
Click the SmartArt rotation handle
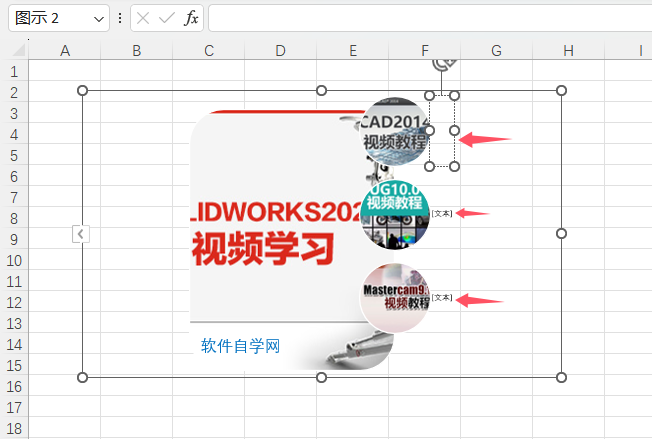pyautogui.click(x=444, y=64)
